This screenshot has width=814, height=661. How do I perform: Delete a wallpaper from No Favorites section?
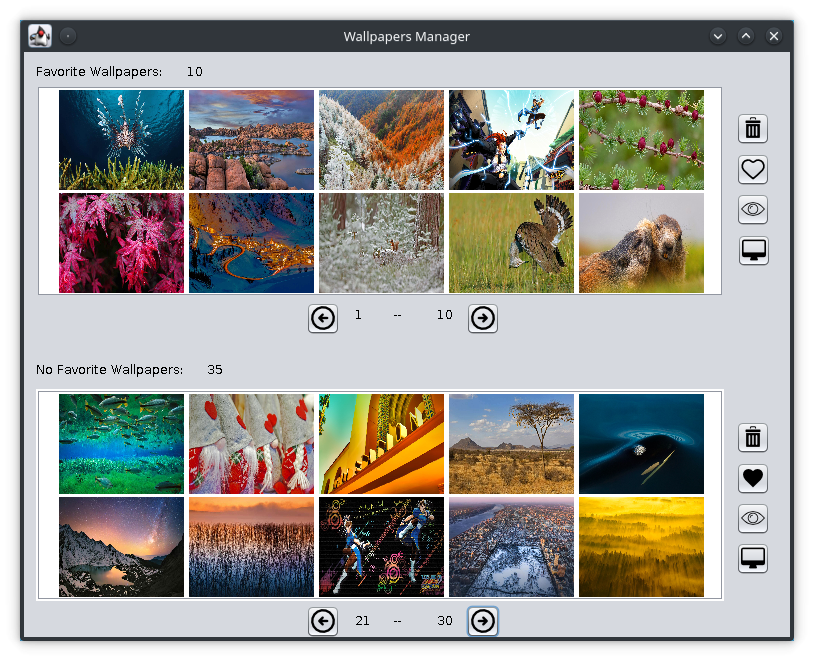(753, 437)
